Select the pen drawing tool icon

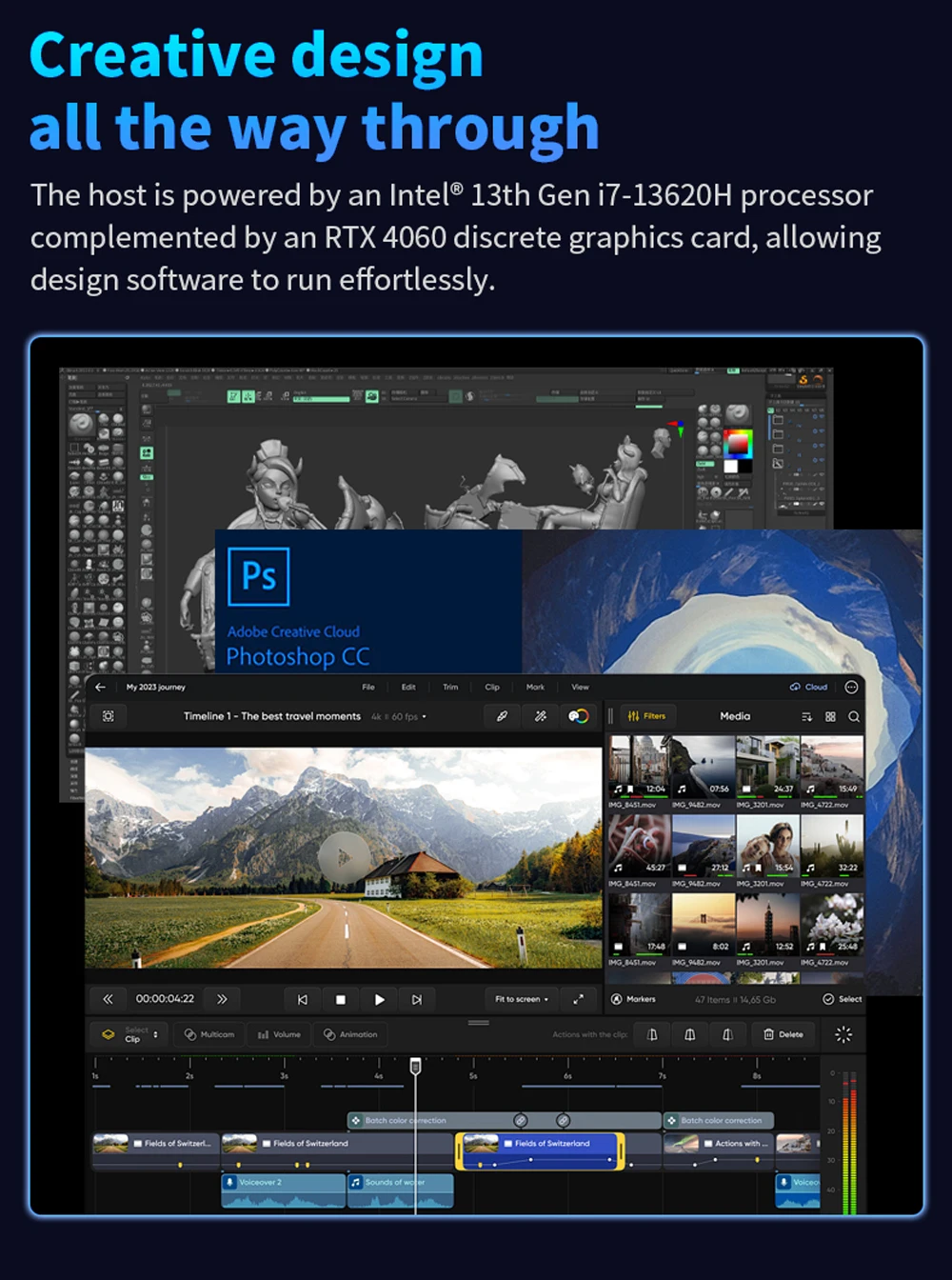tap(502, 716)
